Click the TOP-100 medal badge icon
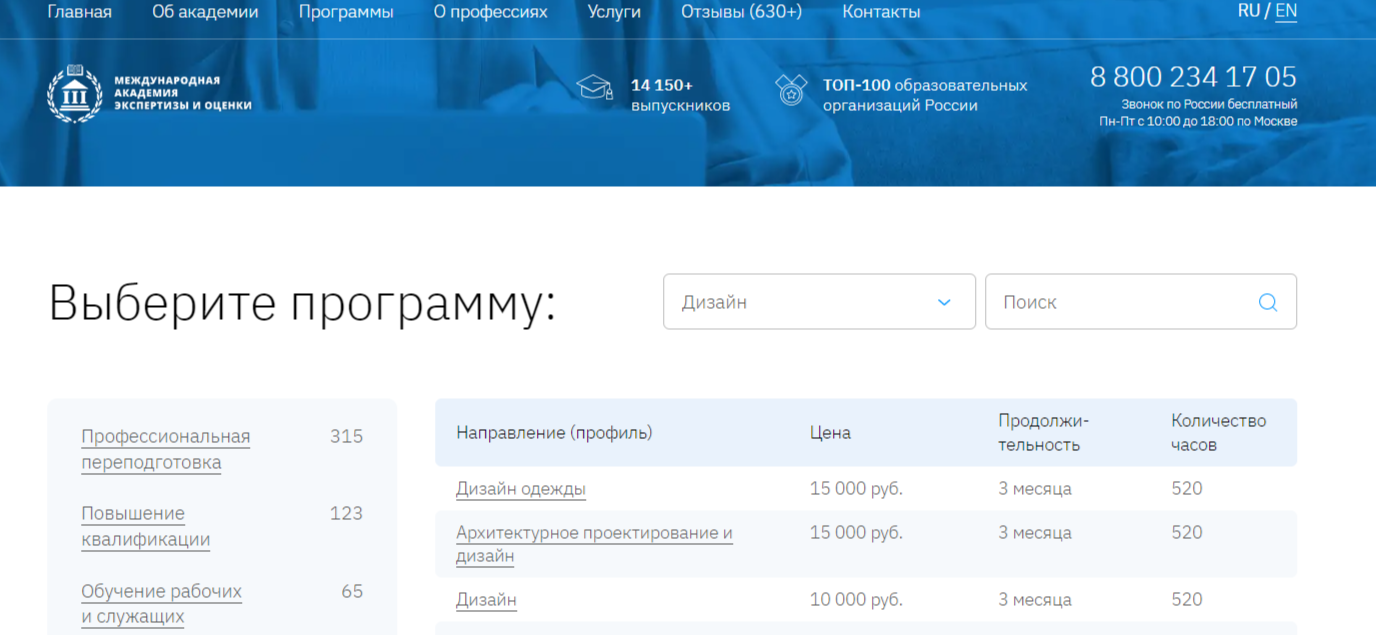The image size is (1376, 635). 790,89
